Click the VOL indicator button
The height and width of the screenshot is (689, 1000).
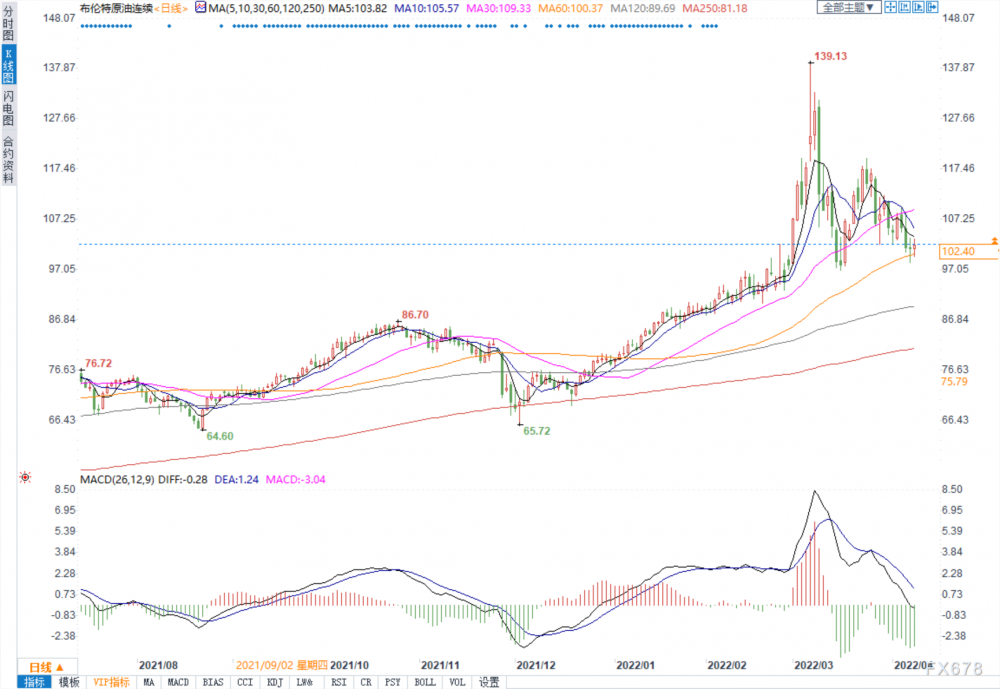click(x=457, y=682)
